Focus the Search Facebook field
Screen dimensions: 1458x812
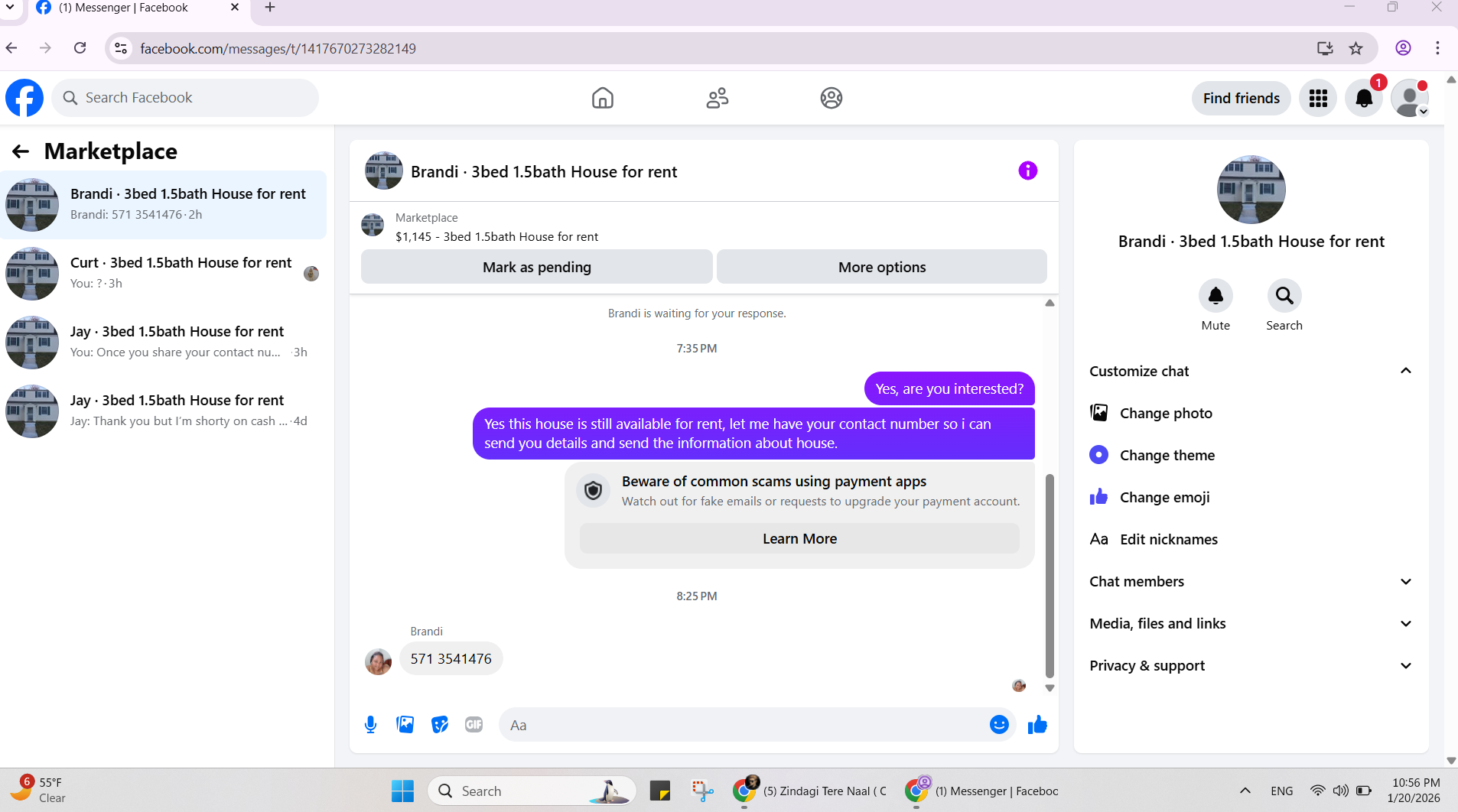185,98
